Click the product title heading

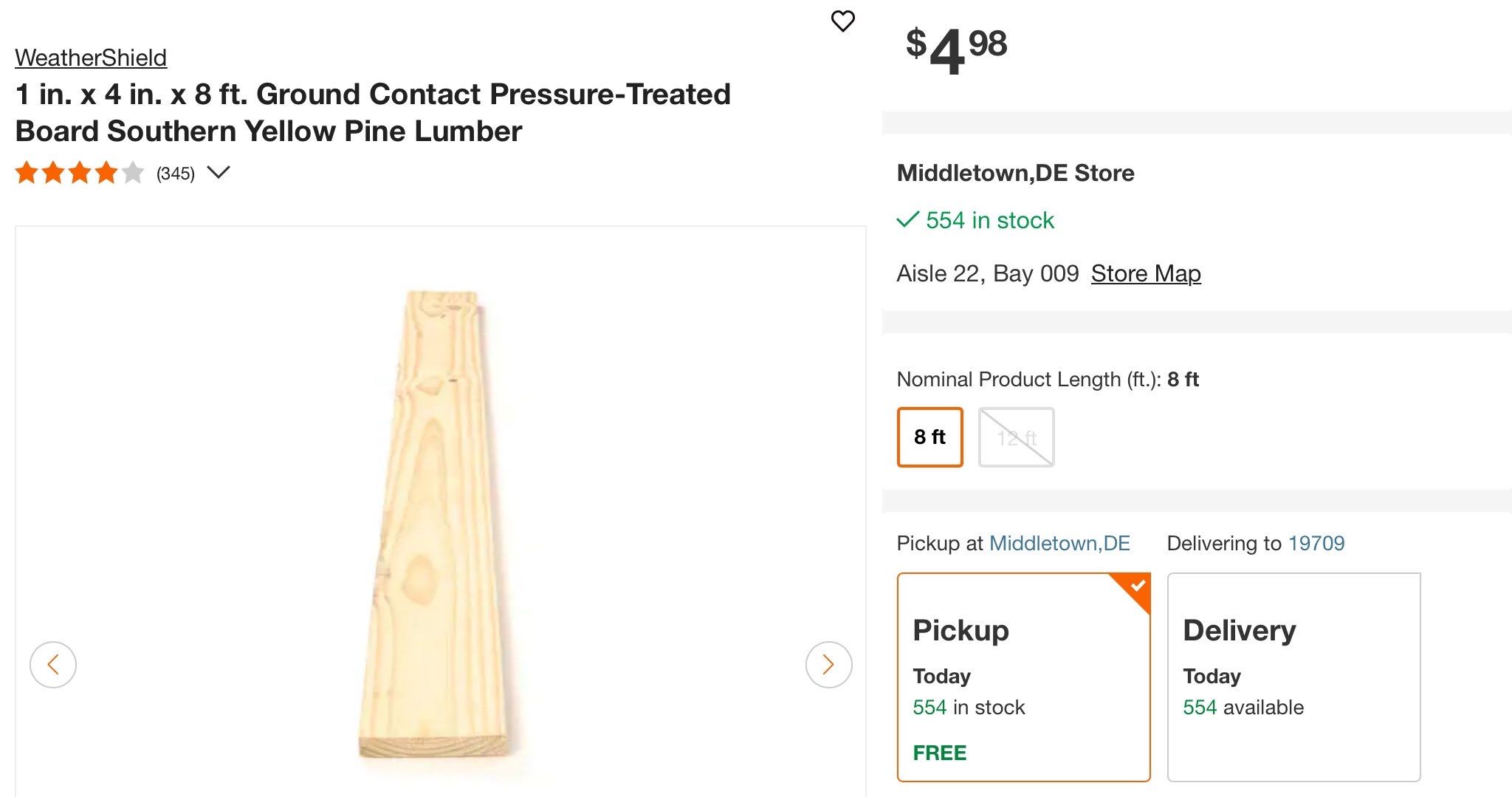373,112
